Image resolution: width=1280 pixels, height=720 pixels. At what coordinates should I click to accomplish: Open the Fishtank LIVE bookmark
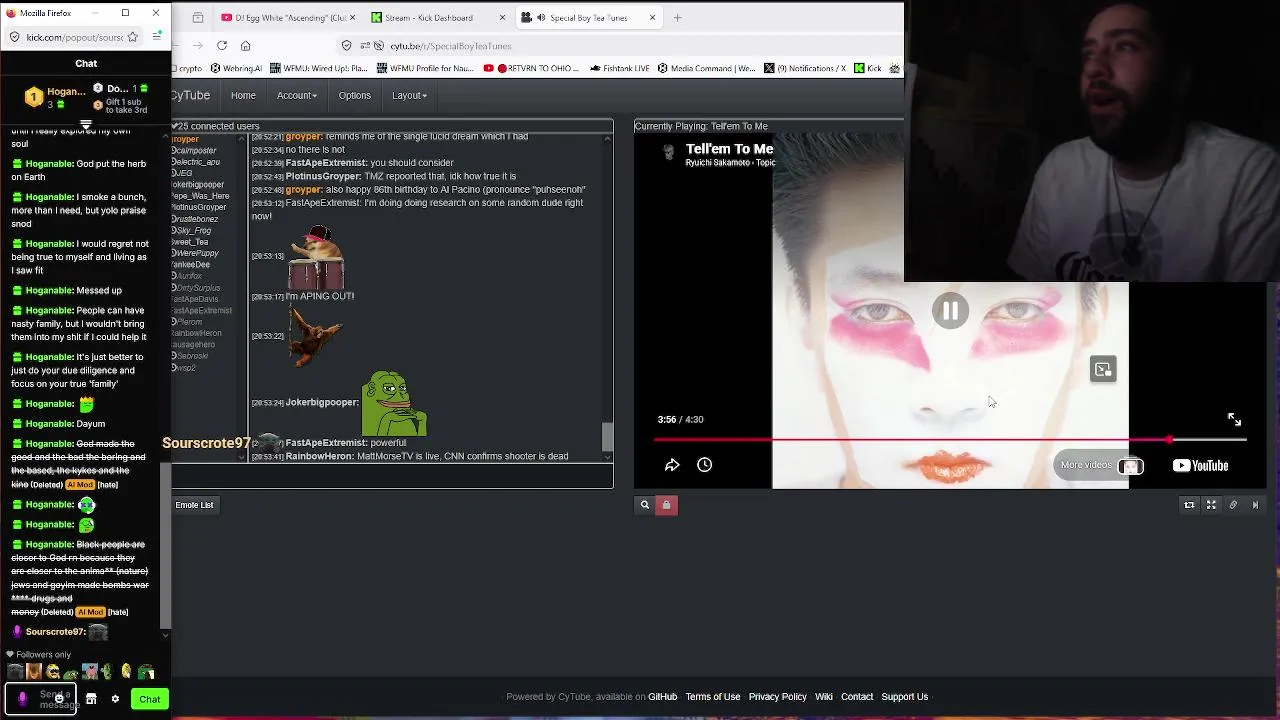pos(620,68)
